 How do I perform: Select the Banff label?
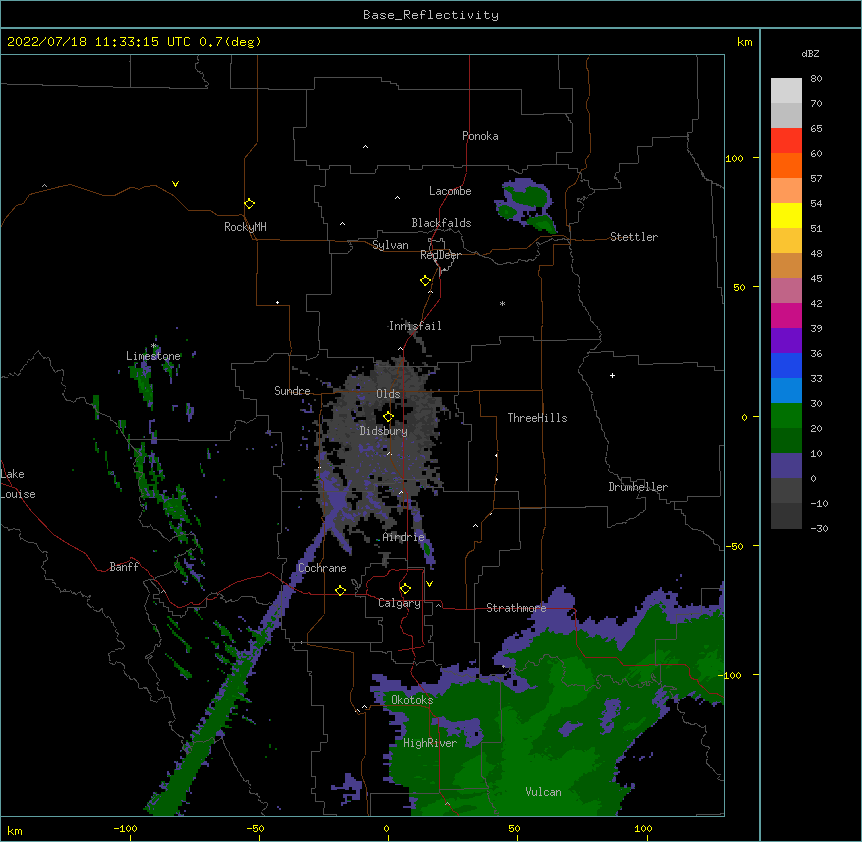coord(124,567)
